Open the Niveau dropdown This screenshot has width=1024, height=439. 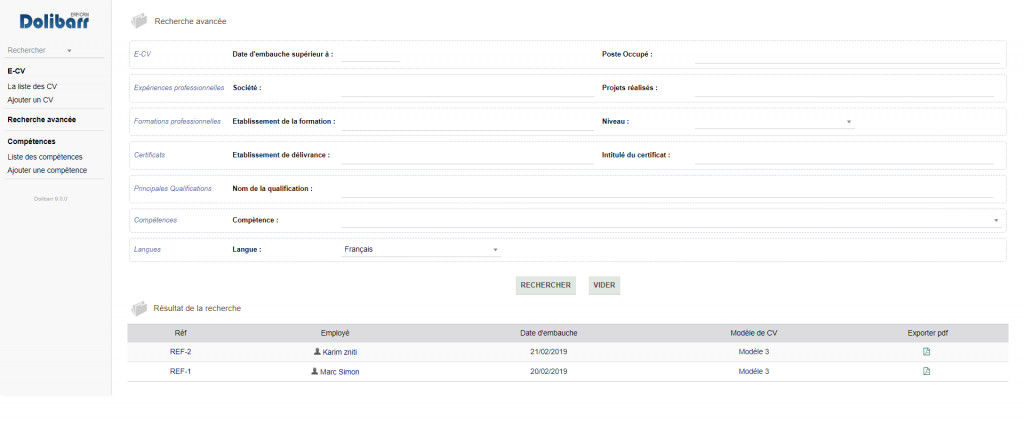coord(774,122)
